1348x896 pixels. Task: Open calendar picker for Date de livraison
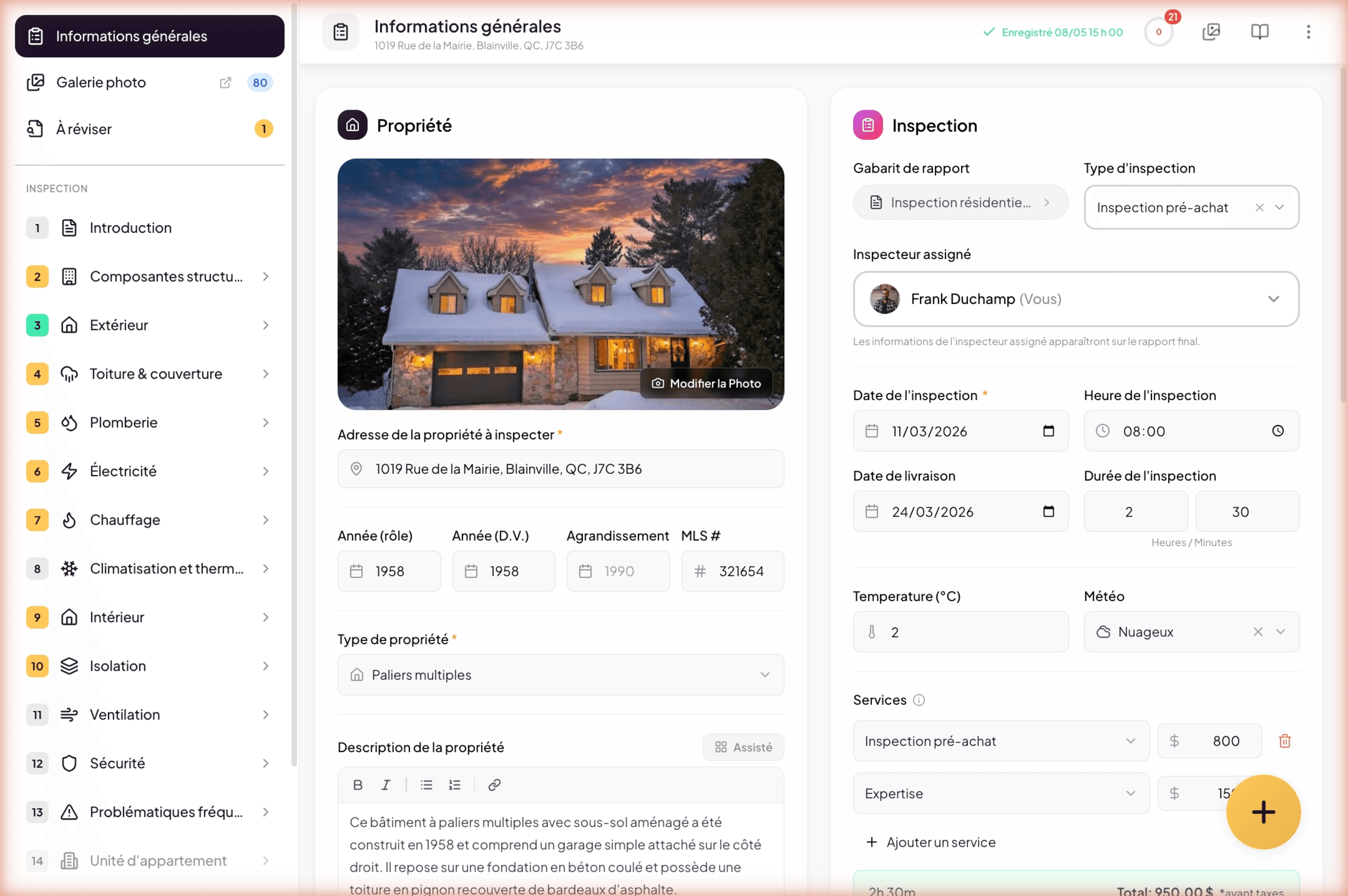click(1049, 511)
